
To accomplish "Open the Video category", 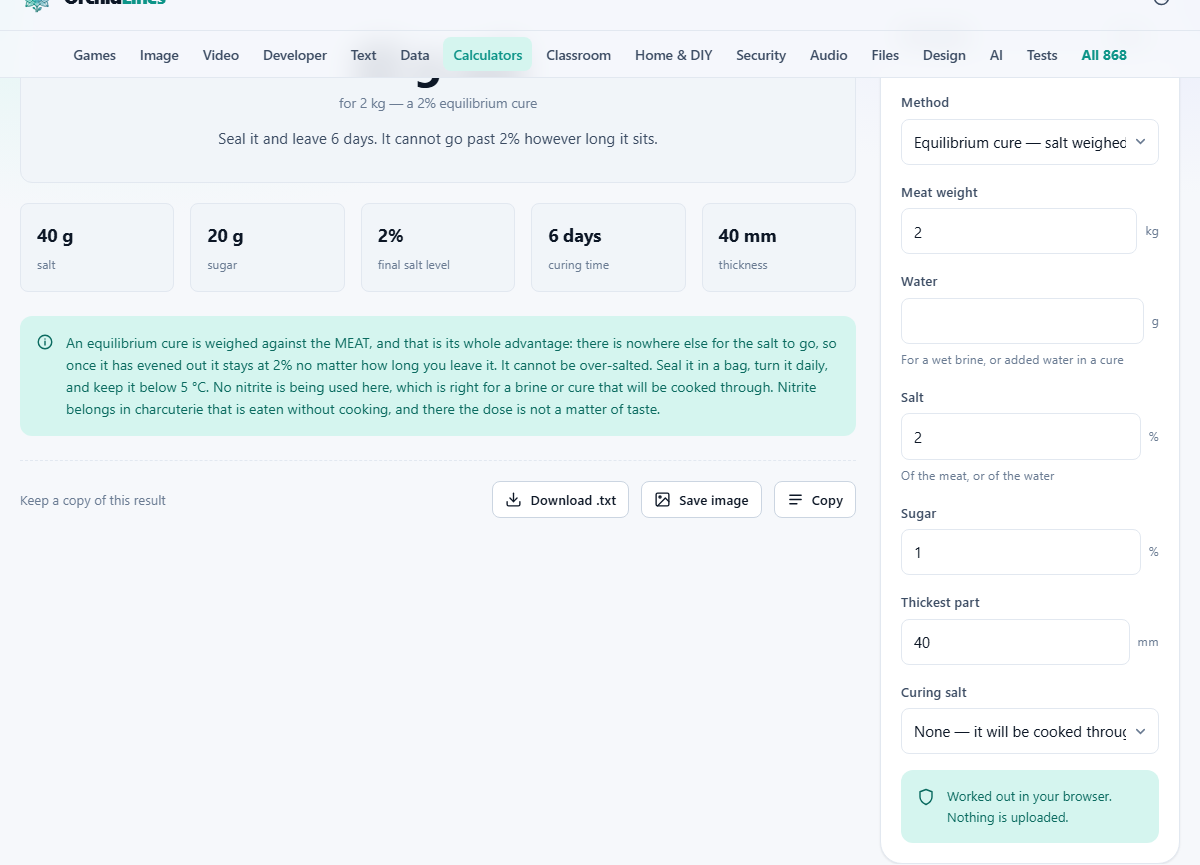I will click(x=221, y=55).
